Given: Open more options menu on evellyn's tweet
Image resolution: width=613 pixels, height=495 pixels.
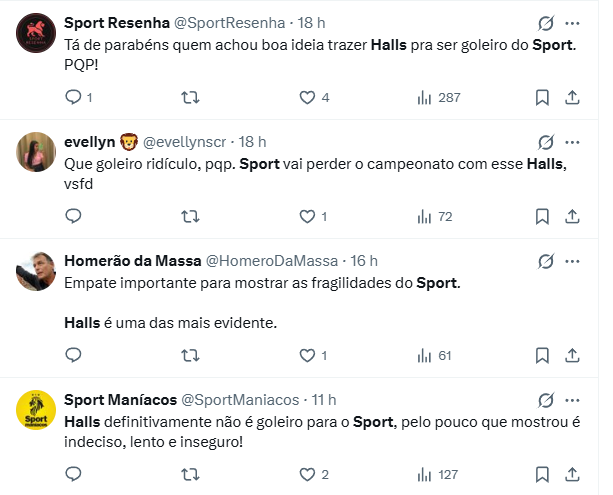Looking at the screenshot, I should point(572,142).
